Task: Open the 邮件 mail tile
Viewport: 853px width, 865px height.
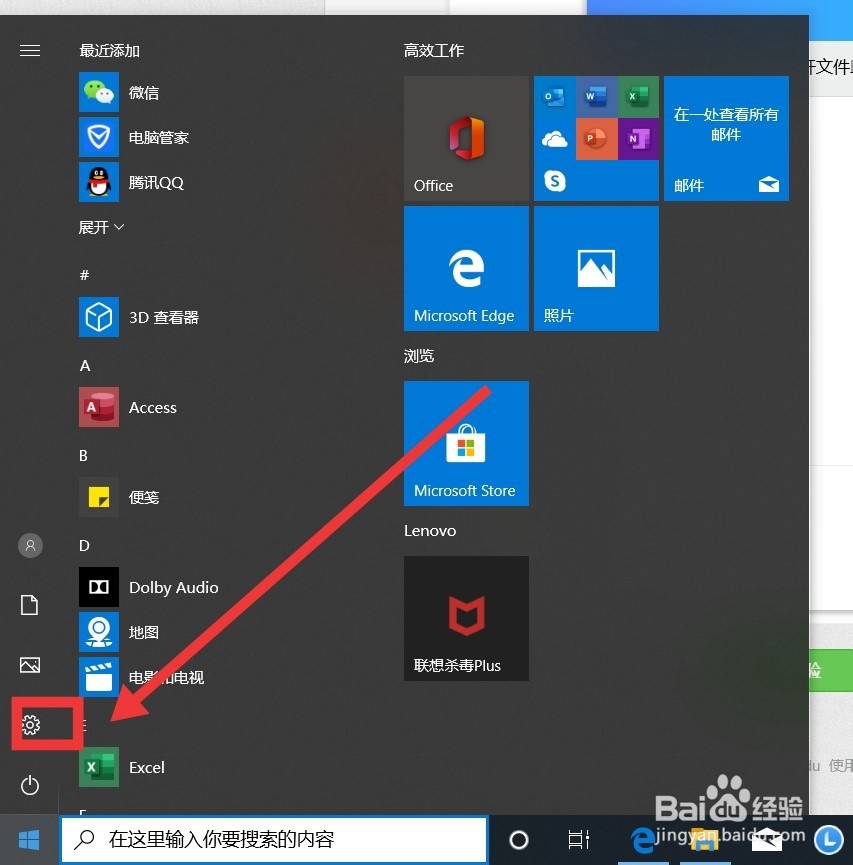Action: 726,138
